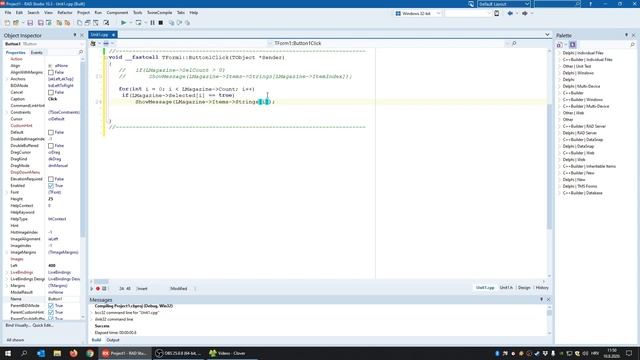Image resolution: width=640 pixels, height=360 pixels.
Task: Click the navigate forward arrow icon
Action: pos(524,13)
